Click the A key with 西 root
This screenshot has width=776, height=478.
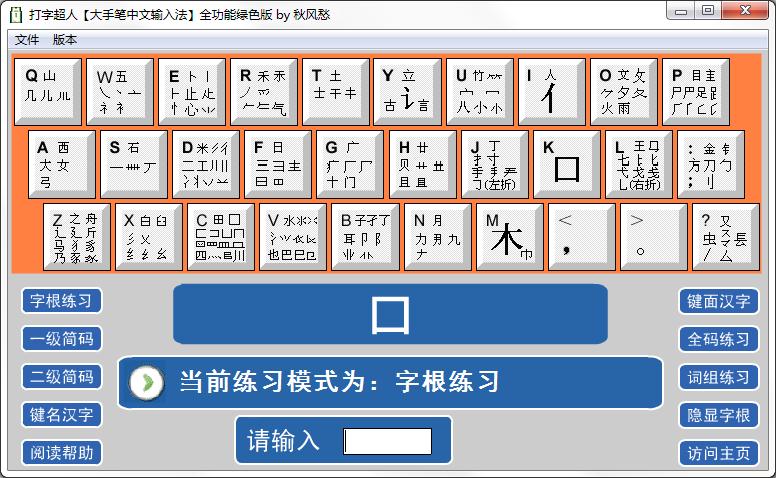[x=62, y=164]
